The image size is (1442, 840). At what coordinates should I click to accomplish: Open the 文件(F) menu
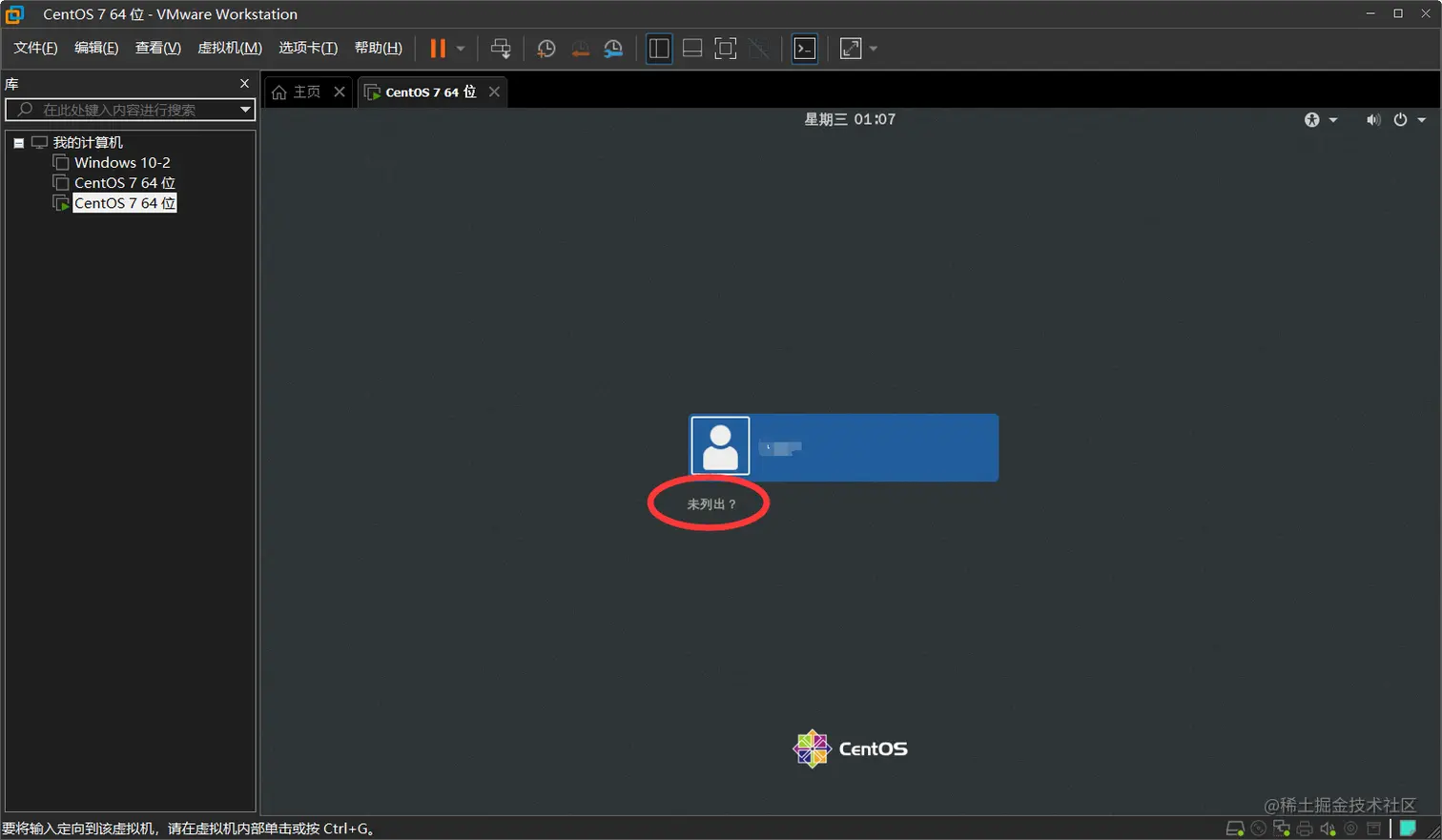tap(35, 48)
